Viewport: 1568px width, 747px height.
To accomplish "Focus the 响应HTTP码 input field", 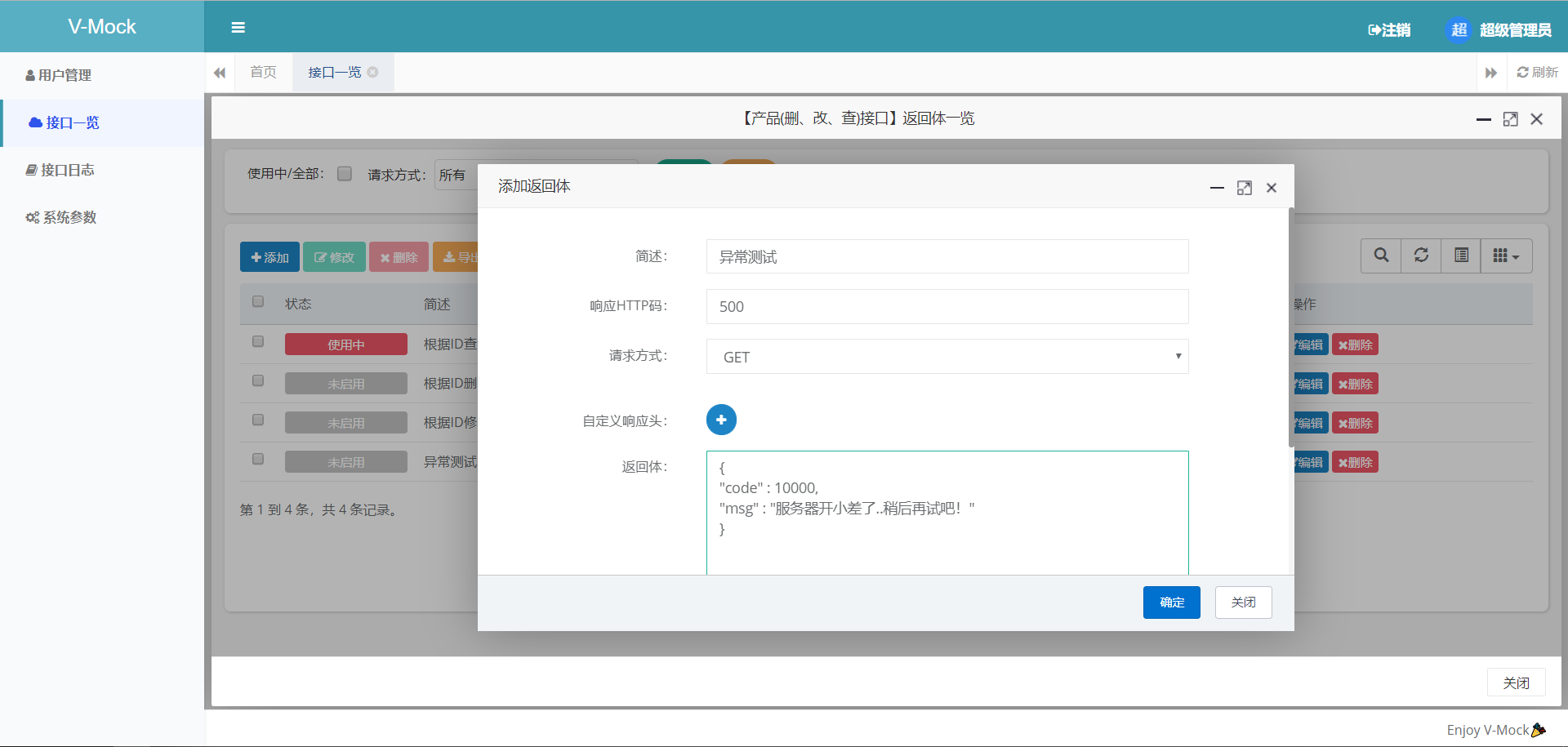I will [947, 306].
